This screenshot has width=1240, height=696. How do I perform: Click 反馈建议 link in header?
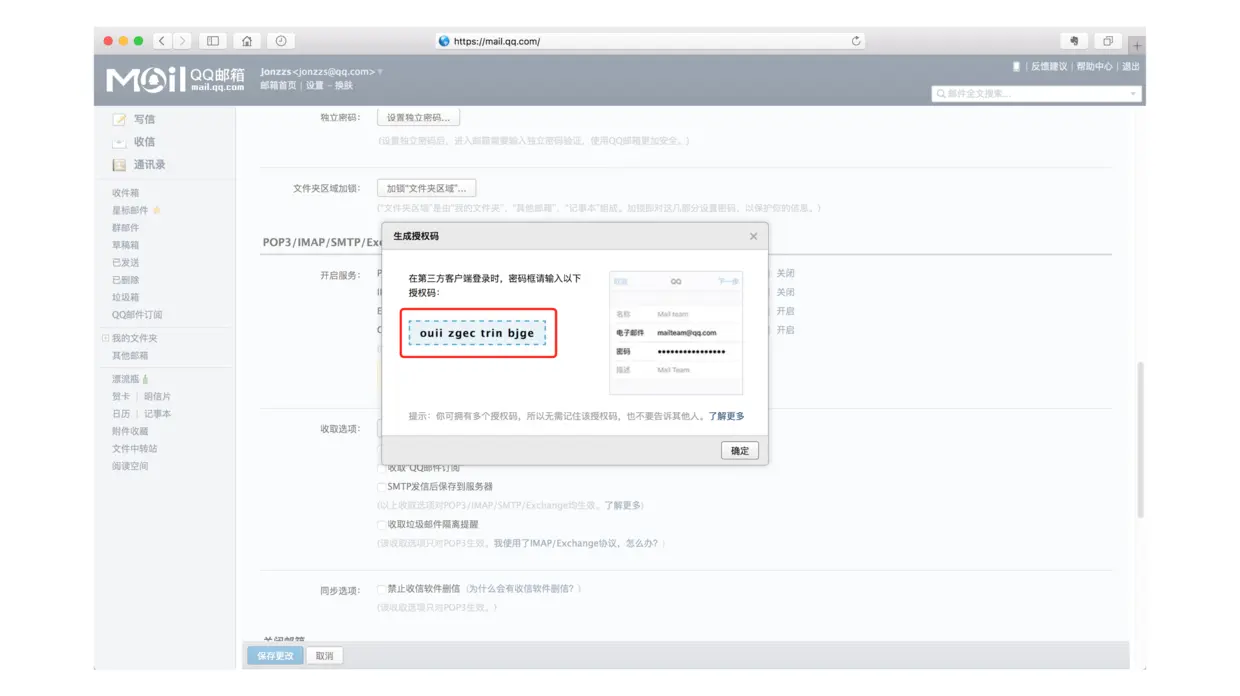(x=1049, y=67)
